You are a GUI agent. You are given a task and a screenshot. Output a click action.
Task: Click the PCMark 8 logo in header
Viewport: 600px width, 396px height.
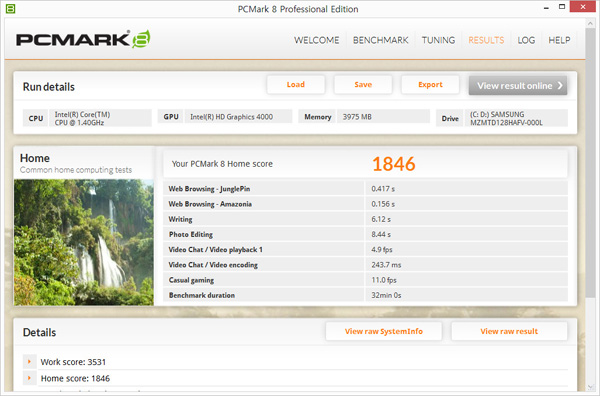click(83, 39)
